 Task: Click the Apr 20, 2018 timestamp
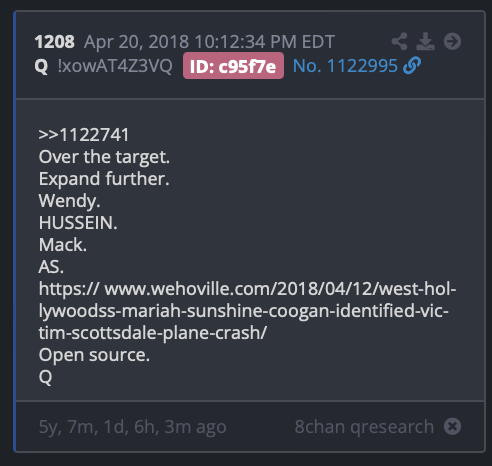209,42
